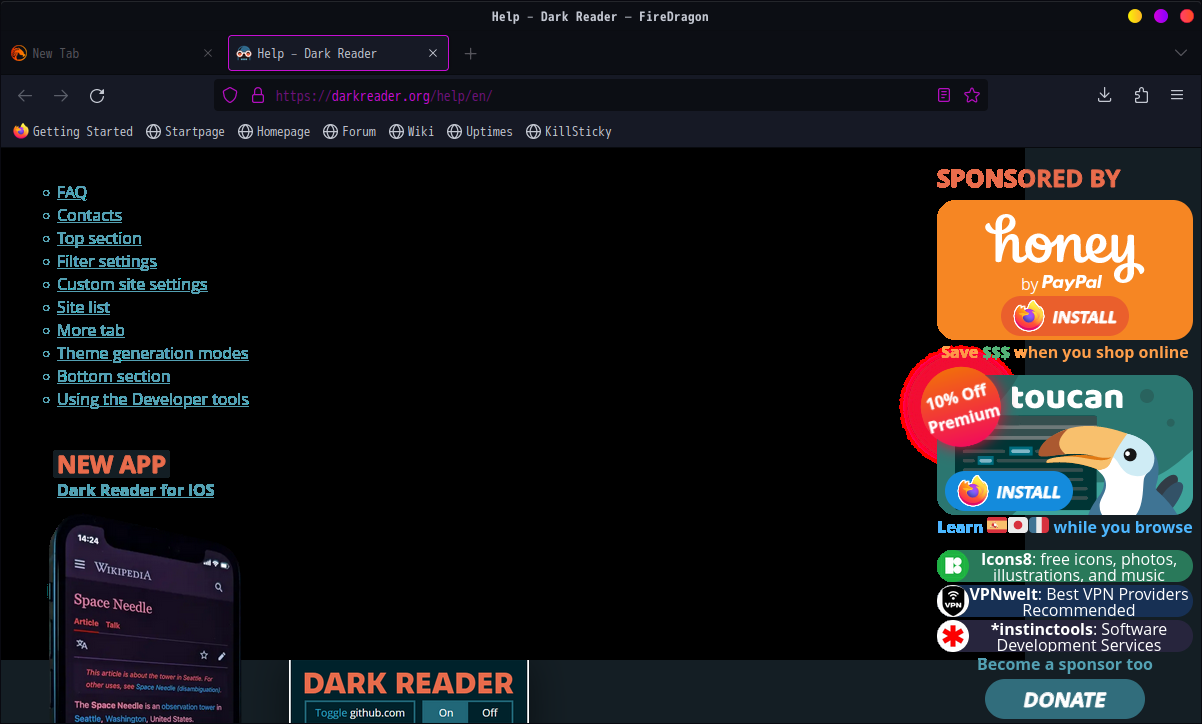
Task: Install the Honey extension
Action: [1065, 317]
